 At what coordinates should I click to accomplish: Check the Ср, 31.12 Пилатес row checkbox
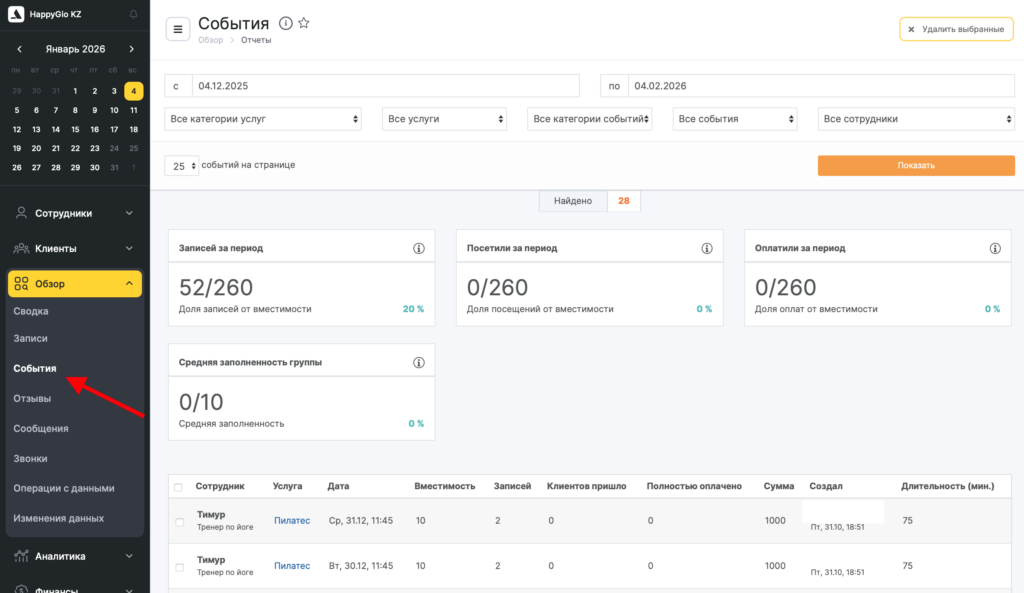[179, 521]
